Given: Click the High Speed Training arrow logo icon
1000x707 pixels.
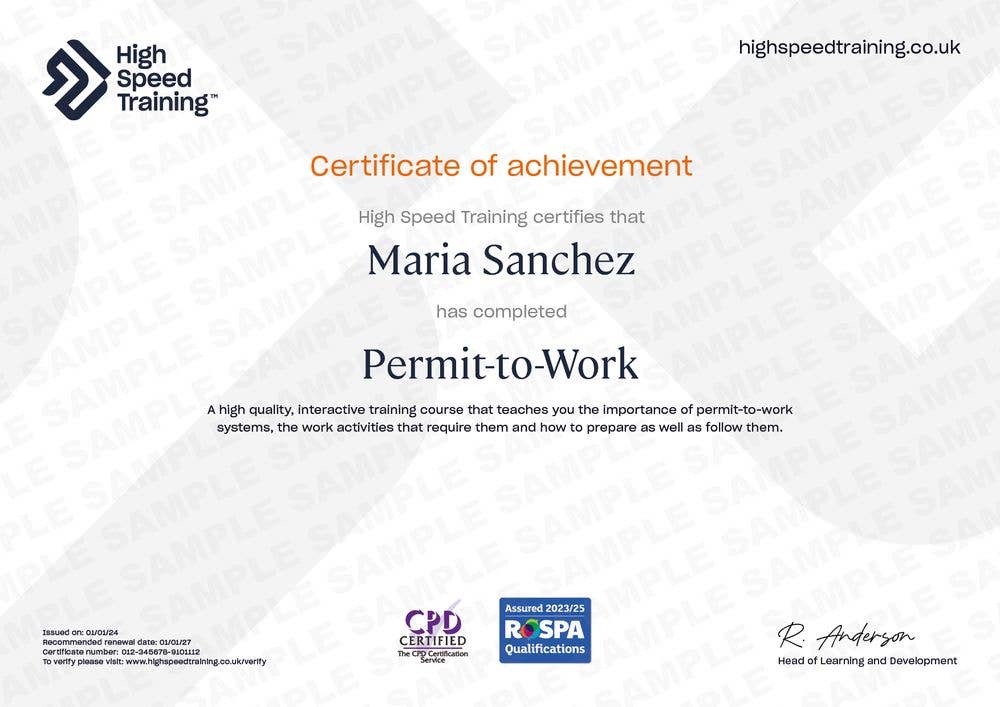Looking at the screenshot, I should pyautogui.click(x=76, y=80).
